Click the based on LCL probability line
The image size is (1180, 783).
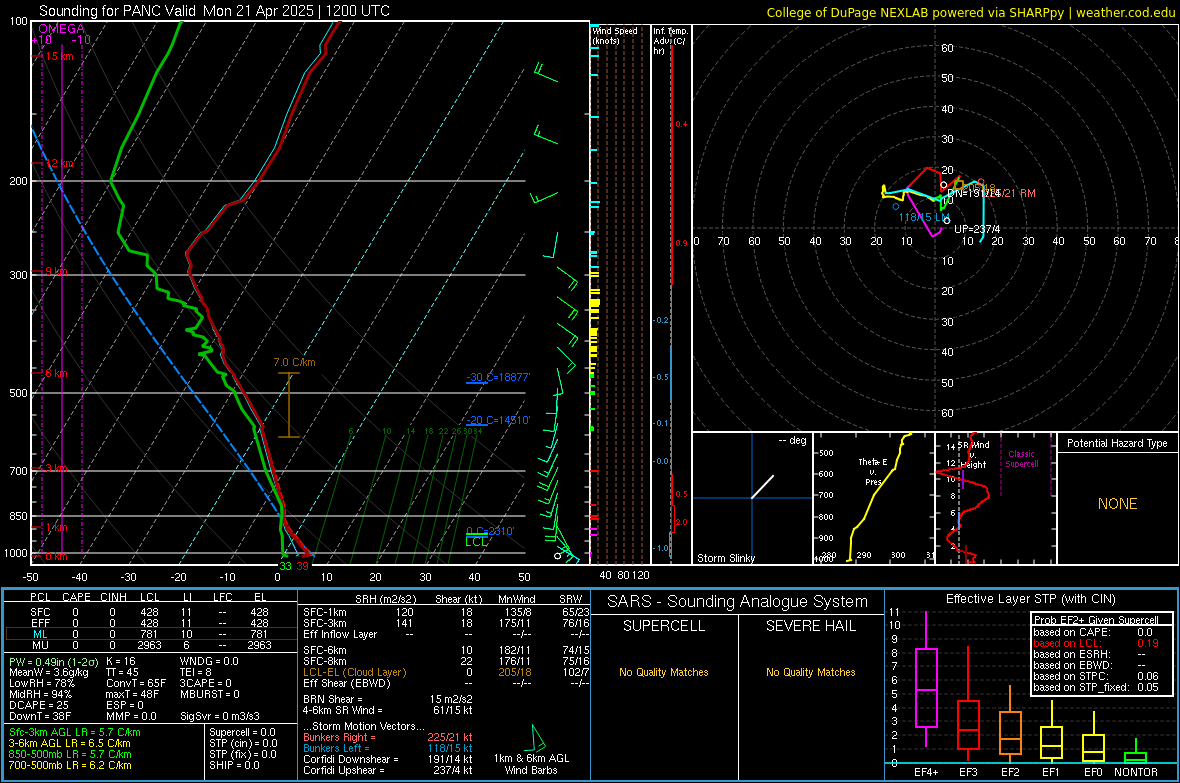(x=1096, y=643)
